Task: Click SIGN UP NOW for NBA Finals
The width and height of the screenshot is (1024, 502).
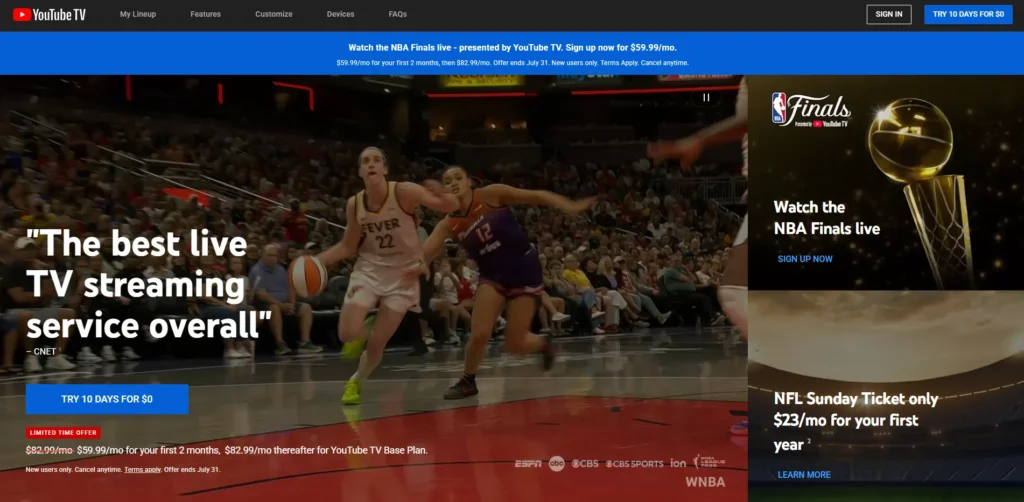Action: point(805,259)
